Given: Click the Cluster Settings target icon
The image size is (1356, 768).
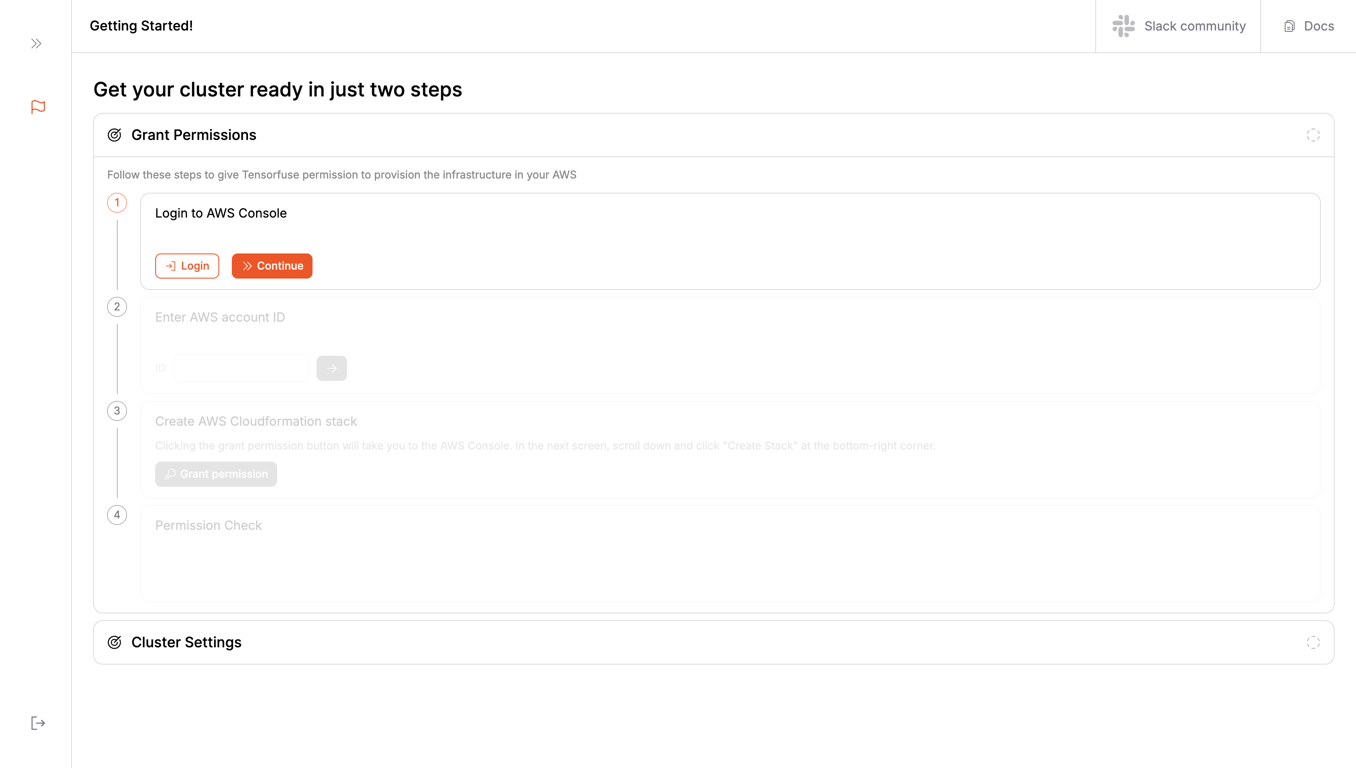Looking at the screenshot, I should [115, 643].
